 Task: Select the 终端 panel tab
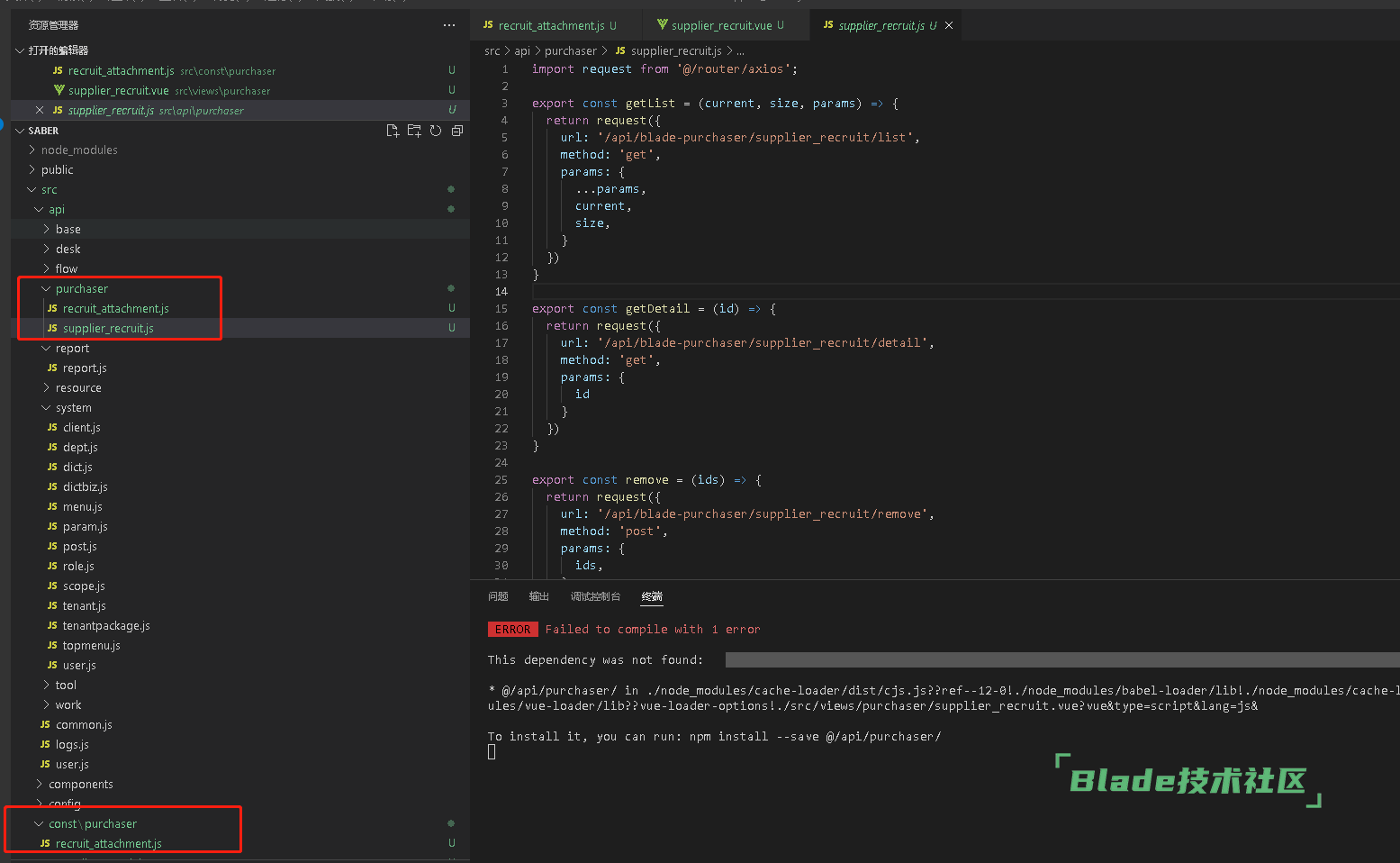(652, 596)
